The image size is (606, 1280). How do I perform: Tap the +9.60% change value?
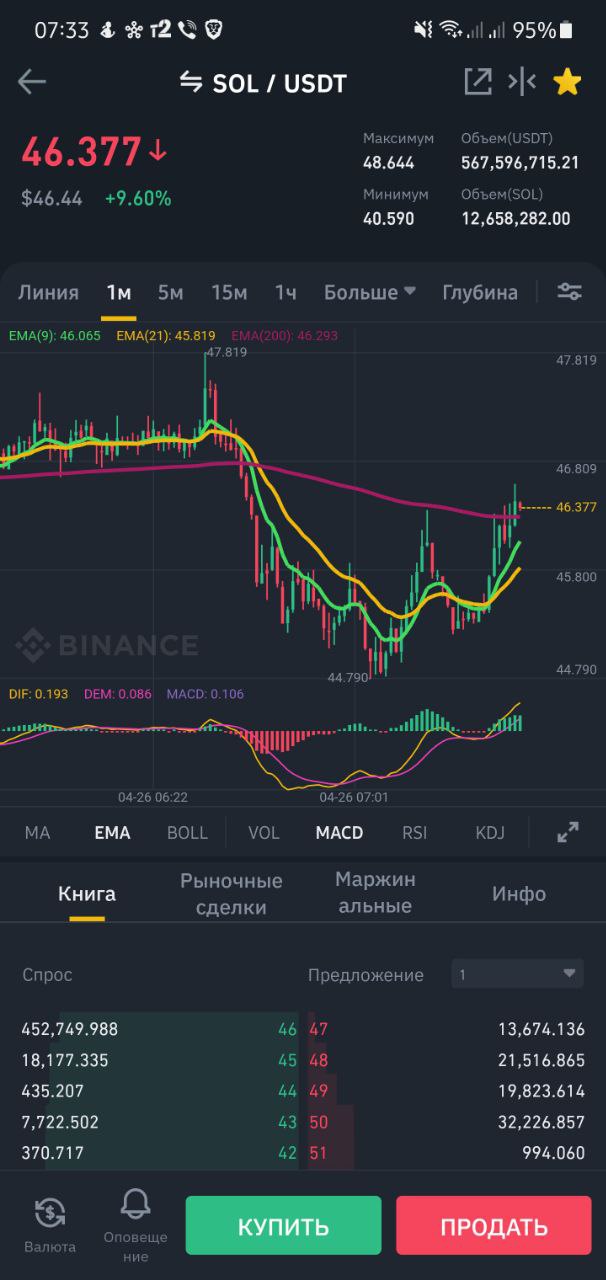(x=138, y=198)
